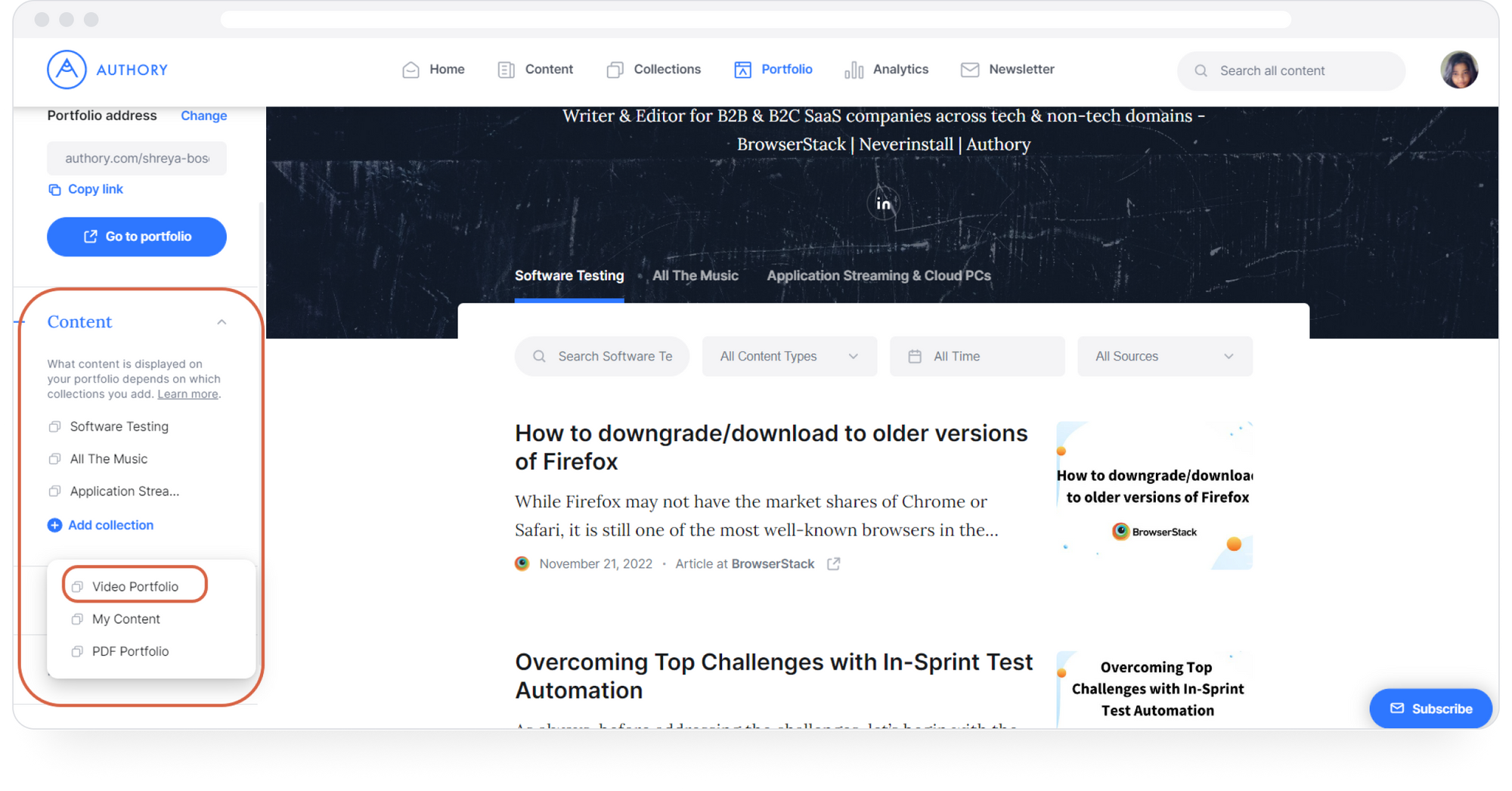1512x791 pixels.
Task: Open the Content navigation item
Action: (535, 70)
